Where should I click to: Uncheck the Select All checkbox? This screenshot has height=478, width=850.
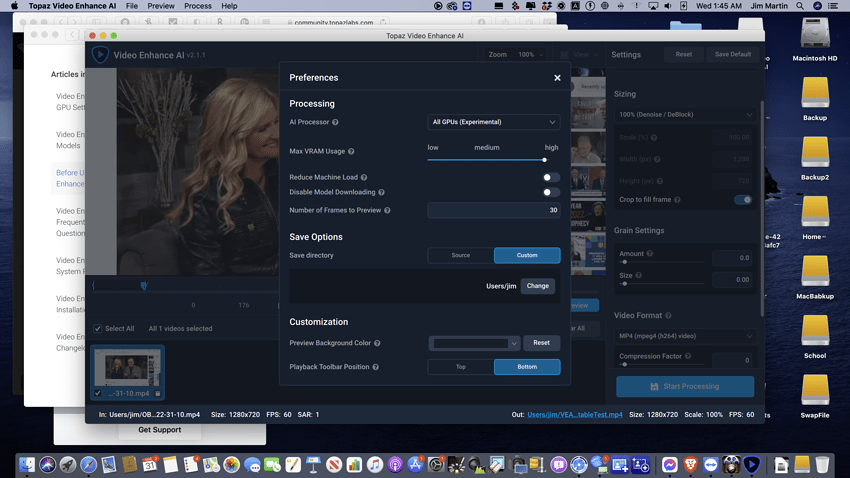tap(98, 328)
